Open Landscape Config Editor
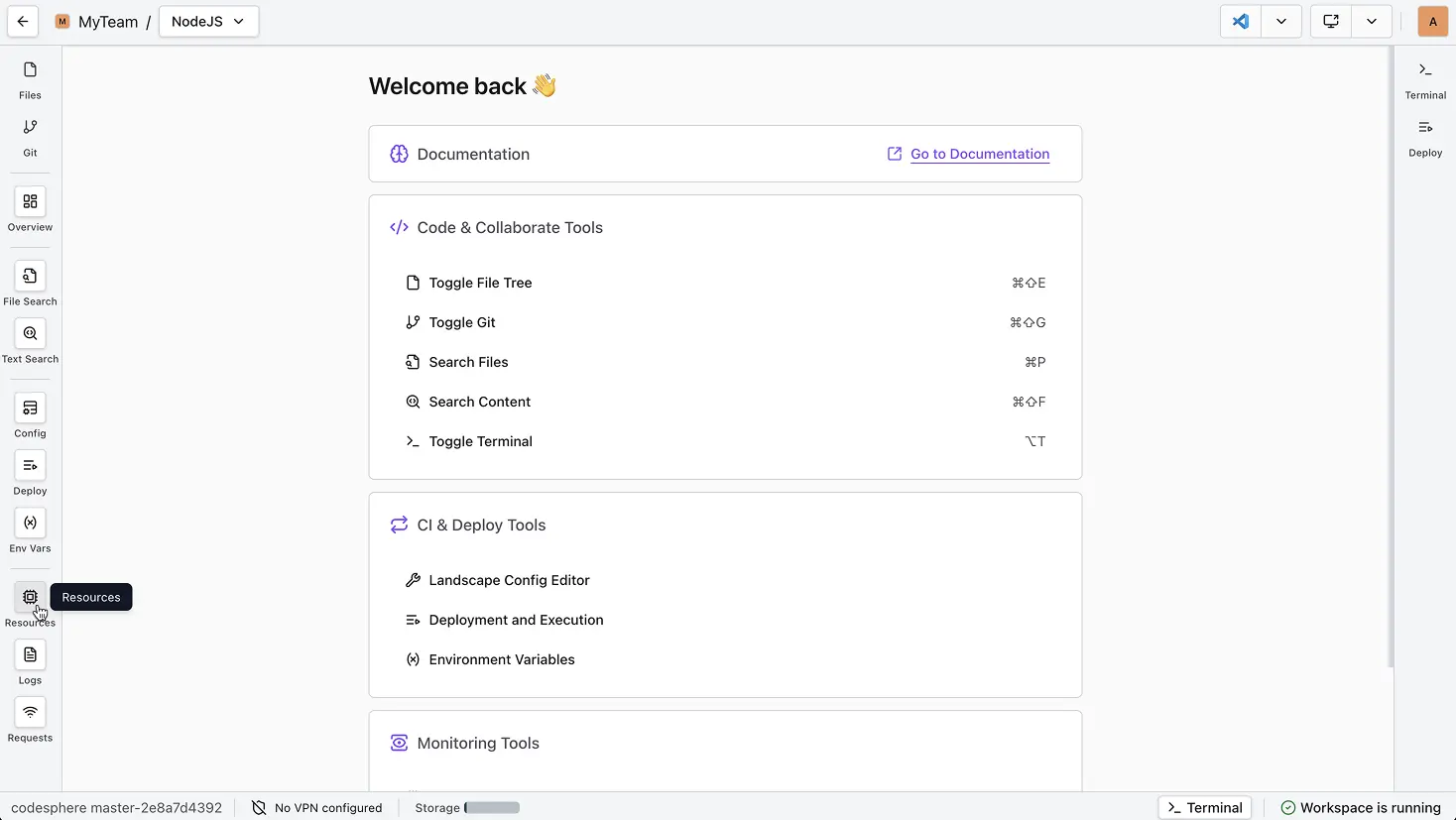This screenshot has width=1456, height=820. click(x=725, y=581)
